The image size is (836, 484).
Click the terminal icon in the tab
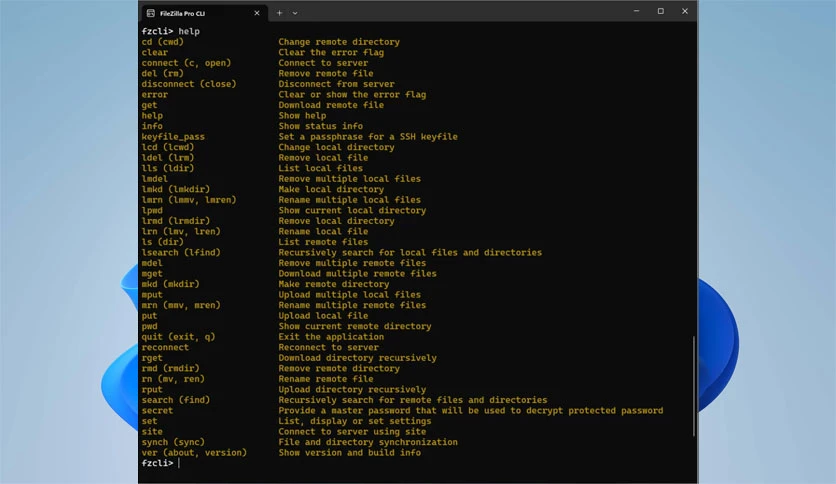pos(151,13)
